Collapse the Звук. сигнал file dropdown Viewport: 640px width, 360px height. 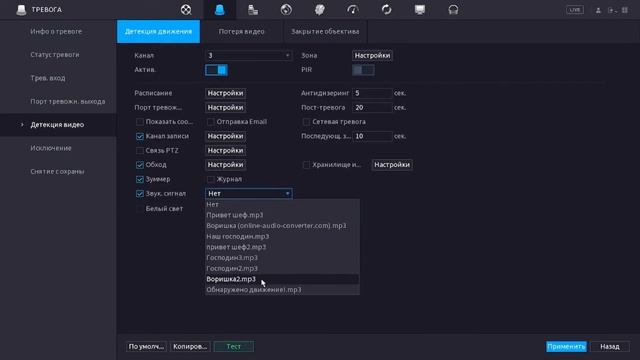(249, 193)
